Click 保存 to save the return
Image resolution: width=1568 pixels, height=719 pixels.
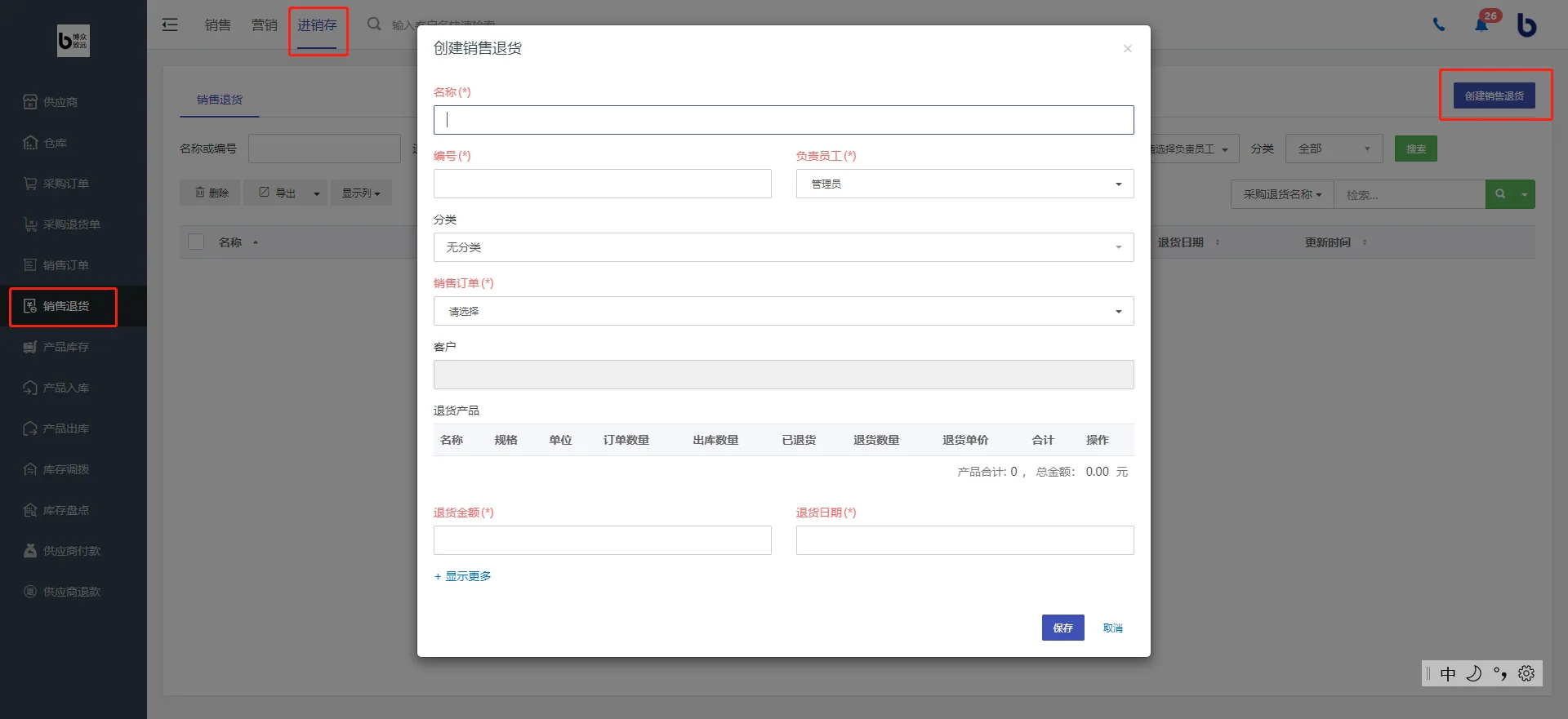[1062, 628]
